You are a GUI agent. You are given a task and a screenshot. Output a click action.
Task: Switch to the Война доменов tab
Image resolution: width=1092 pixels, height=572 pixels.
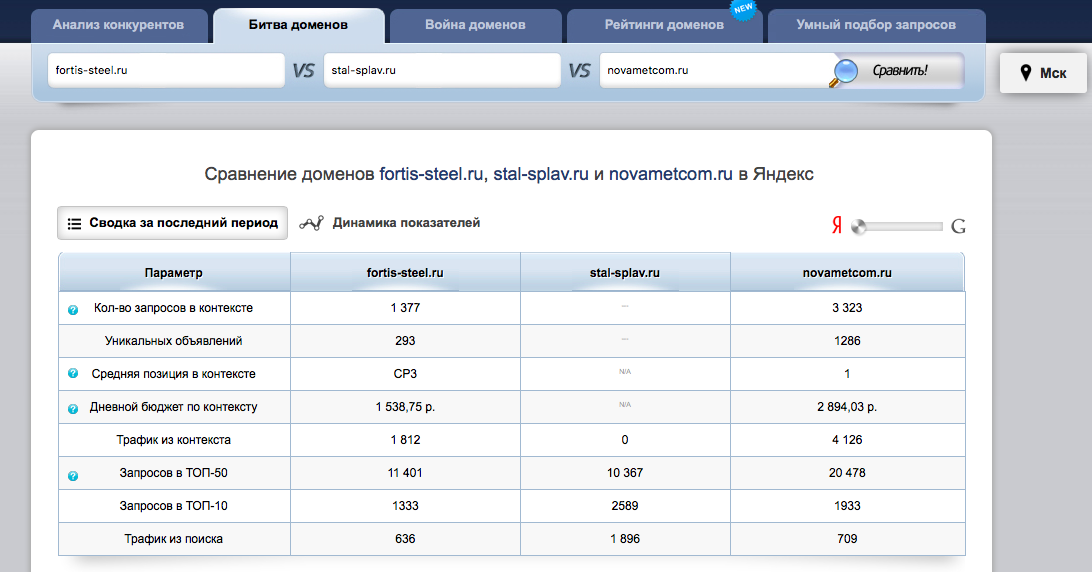(x=476, y=26)
